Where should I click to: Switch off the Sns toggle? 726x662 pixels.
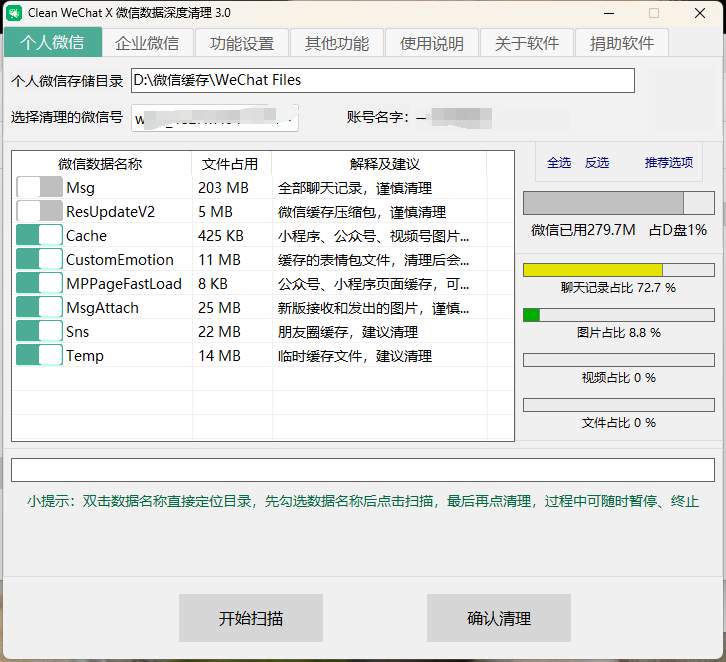39,332
